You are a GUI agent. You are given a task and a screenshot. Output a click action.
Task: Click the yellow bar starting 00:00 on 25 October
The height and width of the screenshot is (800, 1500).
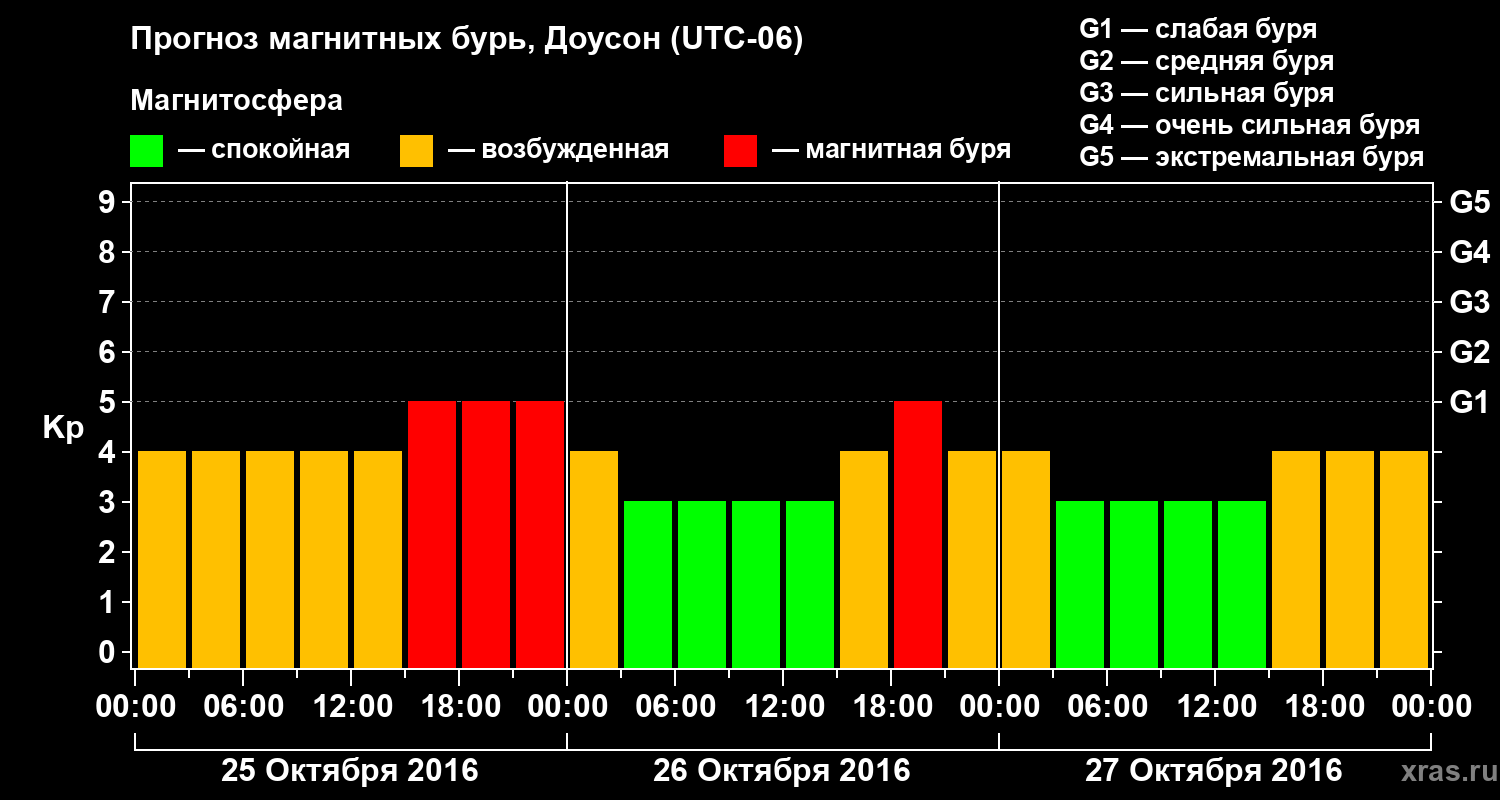tap(162, 559)
